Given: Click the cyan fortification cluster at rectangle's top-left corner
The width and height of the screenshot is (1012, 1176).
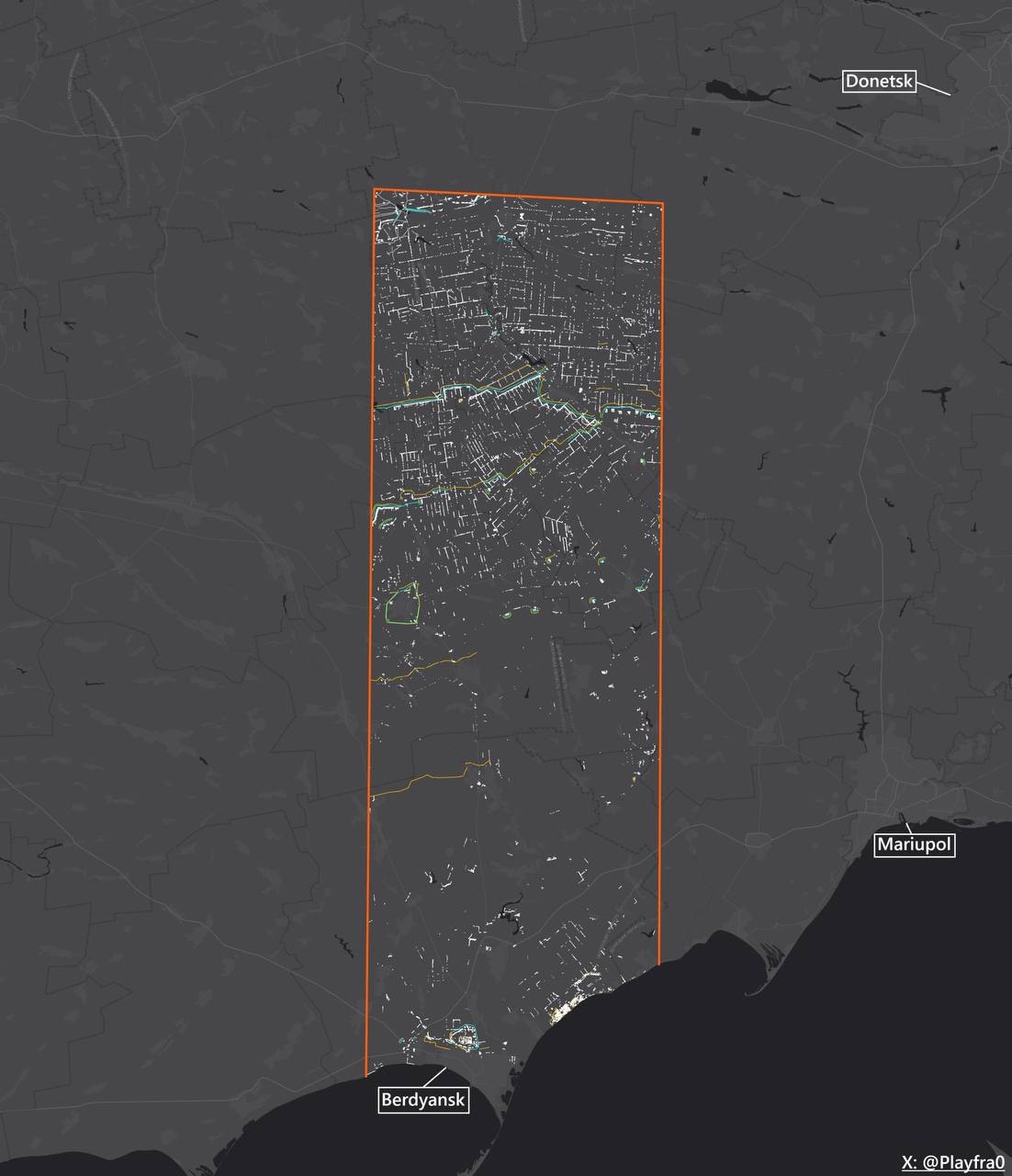Looking at the screenshot, I should 397,212.
